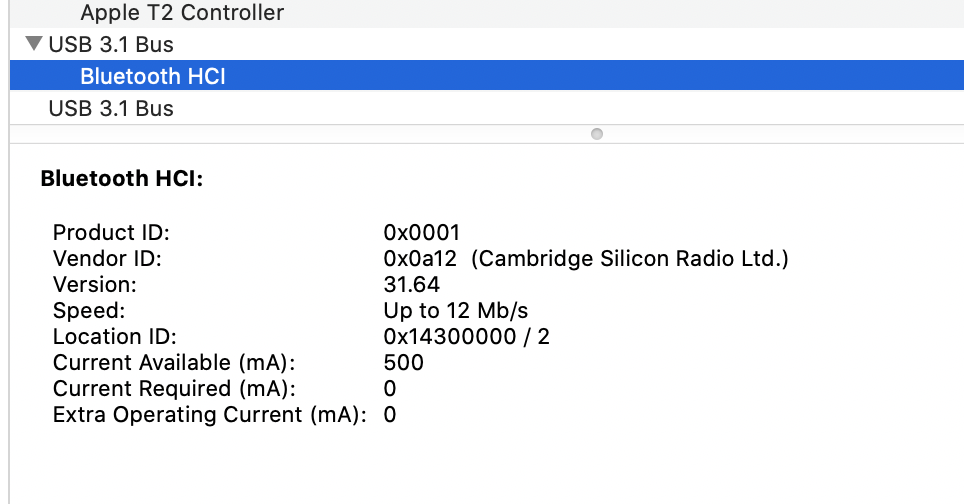Select the USB 3.1 Bus containing Bluetooth HCI
The image size is (964, 504).
(110, 44)
